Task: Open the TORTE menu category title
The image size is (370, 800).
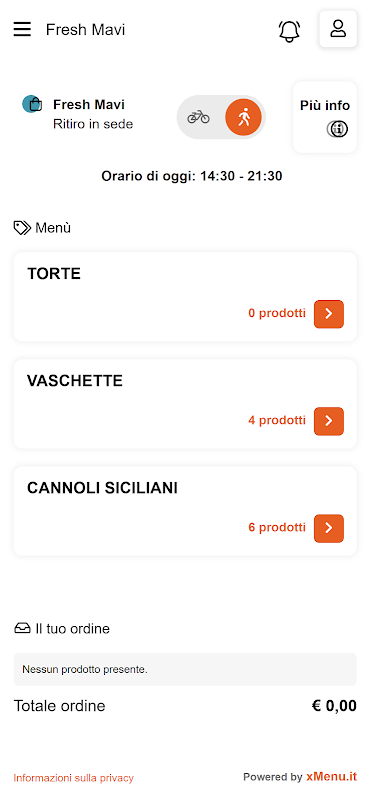Action: tap(54, 274)
